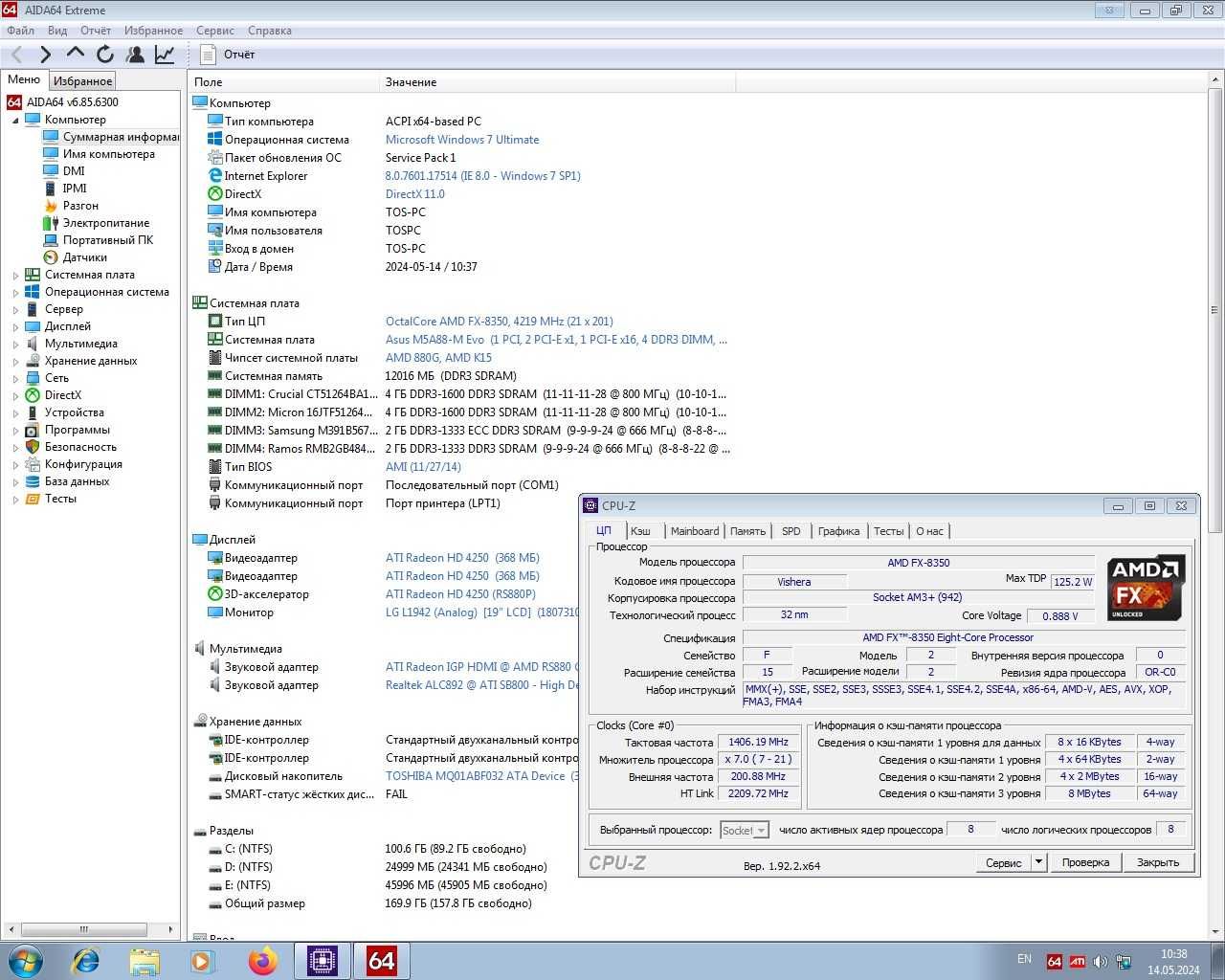Open Firefox from the taskbar

point(262,960)
